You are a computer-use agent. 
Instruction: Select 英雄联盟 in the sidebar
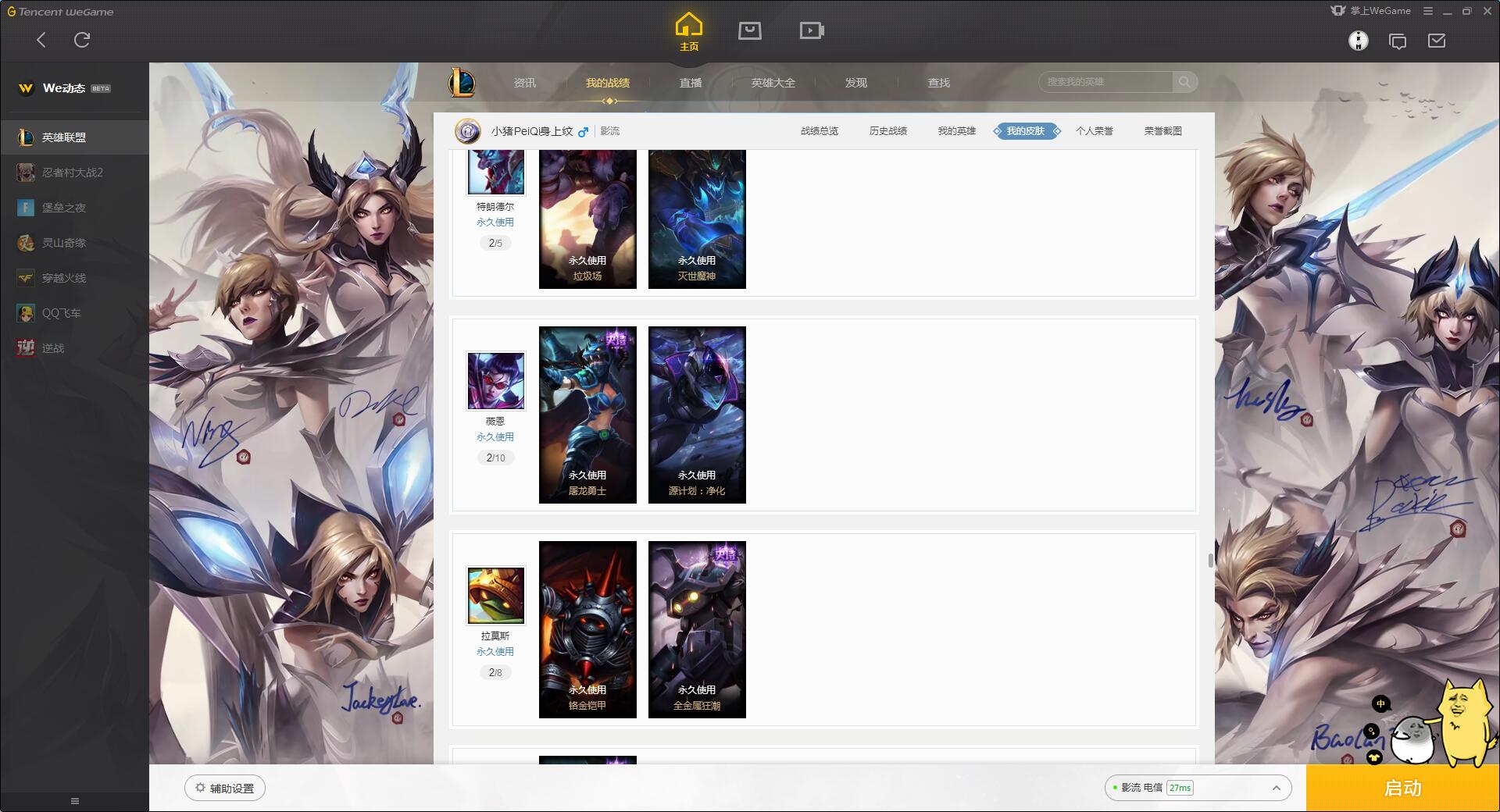[x=74, y=137]
